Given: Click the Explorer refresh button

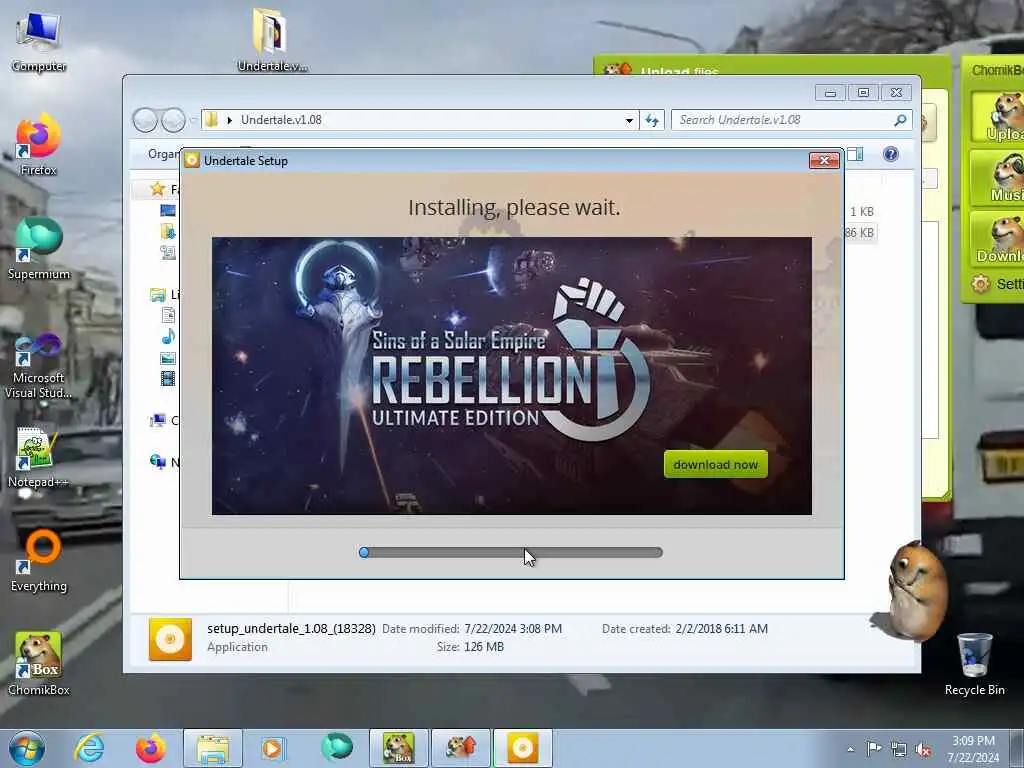Looking at the screenshot, I should tap(652, 120).
